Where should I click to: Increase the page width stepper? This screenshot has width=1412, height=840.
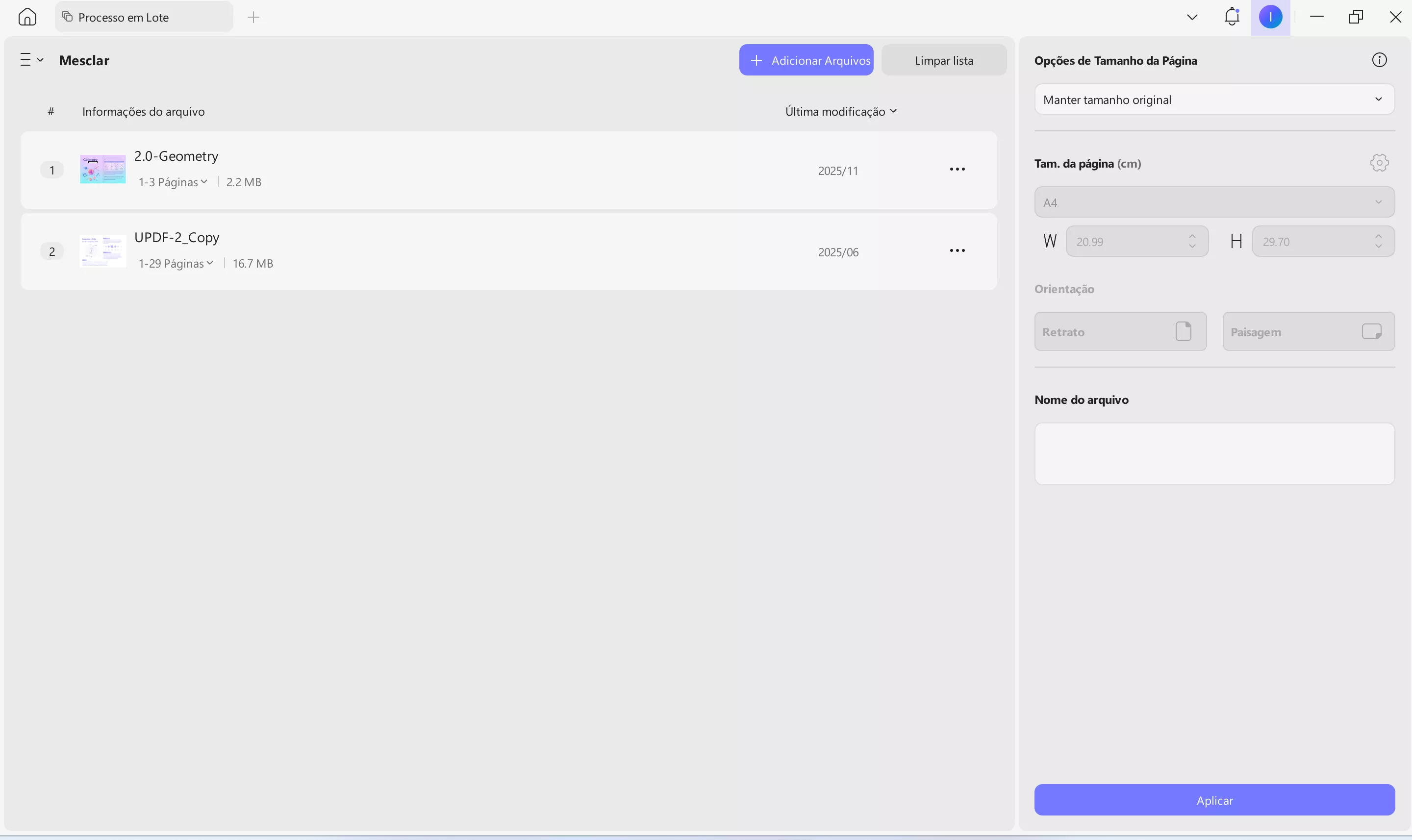click(x=1192, y=236)
